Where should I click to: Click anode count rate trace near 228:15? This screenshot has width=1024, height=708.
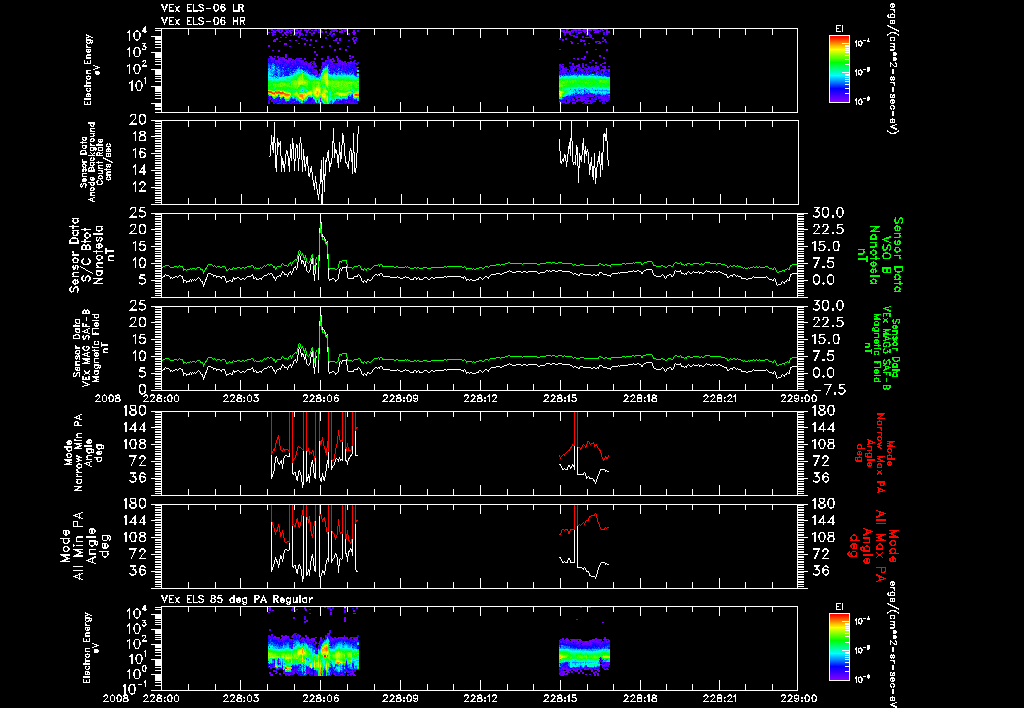(x=584, y=153)
